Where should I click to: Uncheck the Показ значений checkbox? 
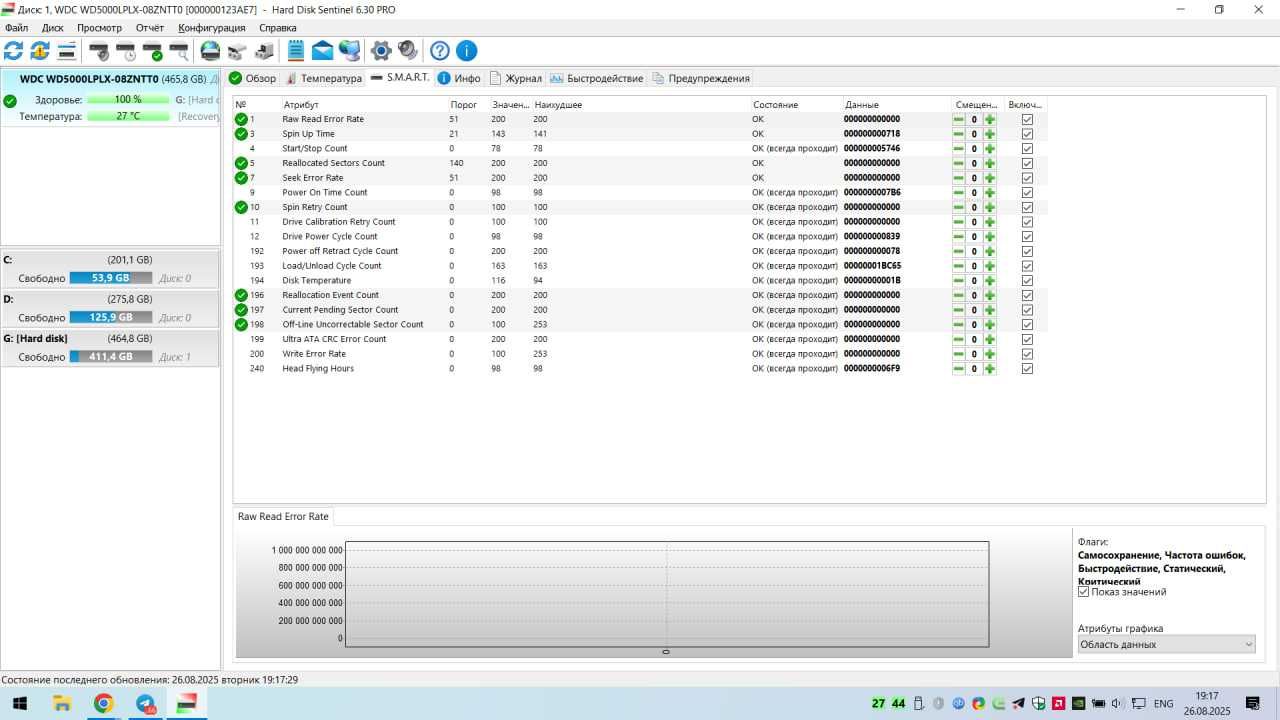point(1083,592)
